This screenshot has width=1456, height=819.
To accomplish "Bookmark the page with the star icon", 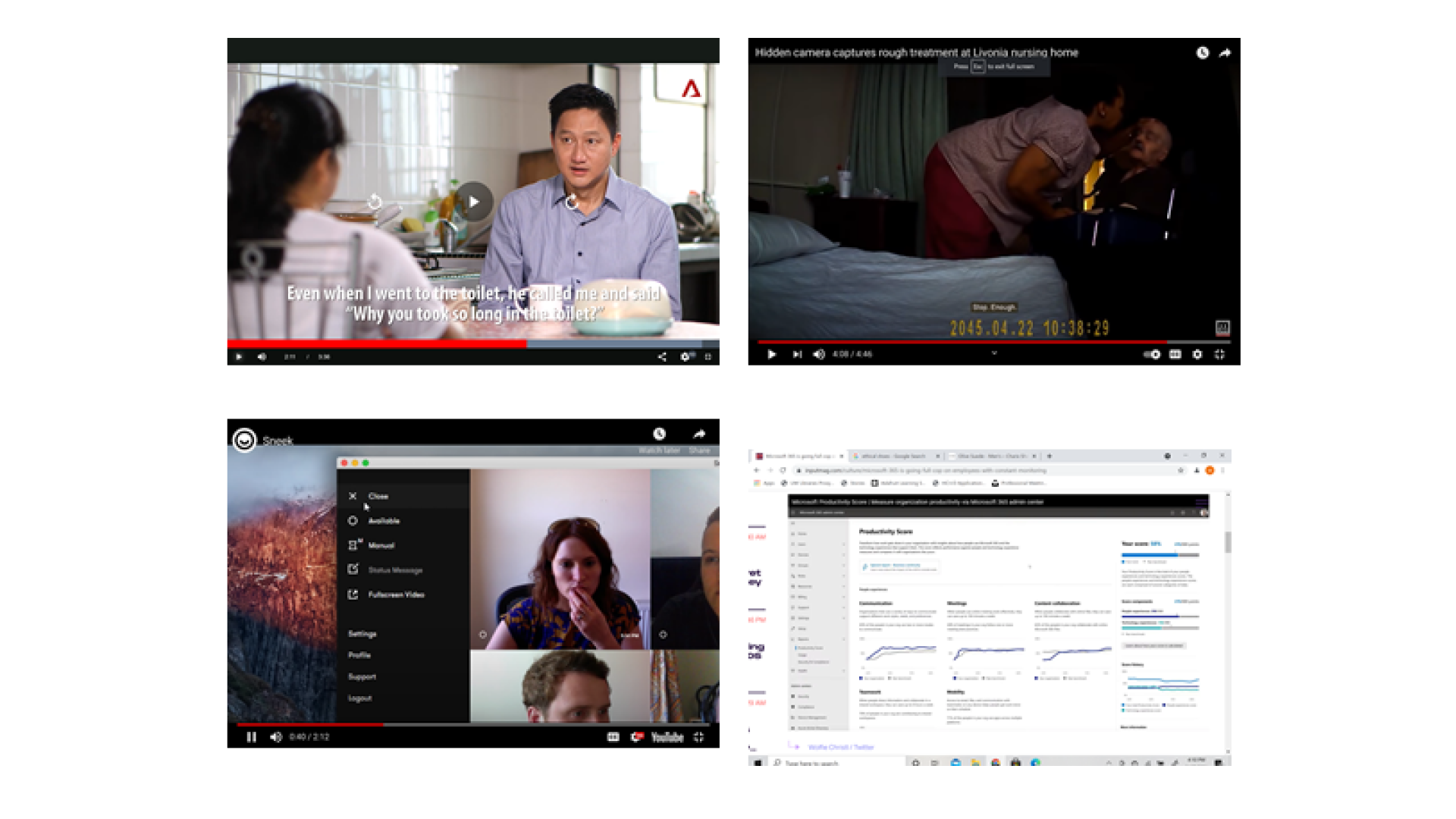I will pos(1181,470).
